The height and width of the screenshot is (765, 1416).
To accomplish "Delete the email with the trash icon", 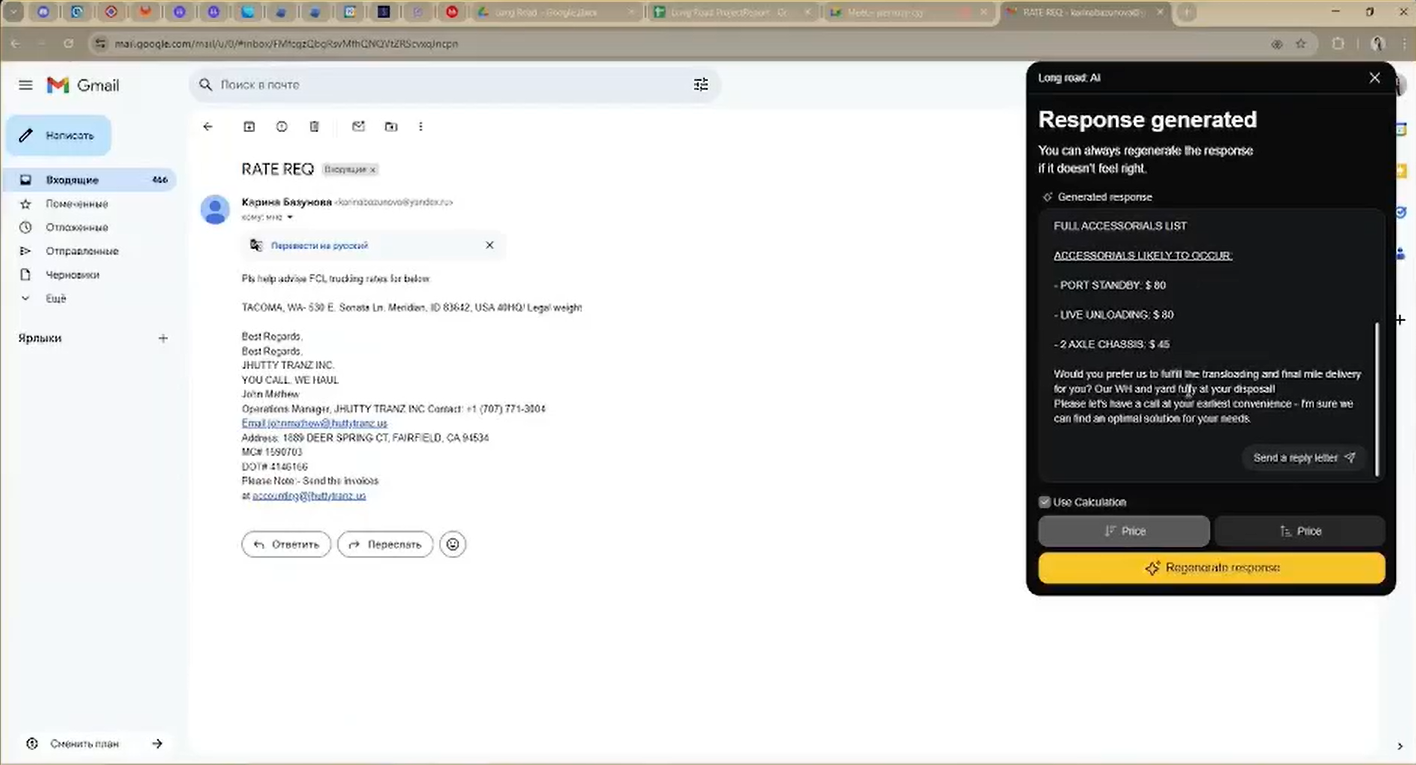I will pos(314,127).
